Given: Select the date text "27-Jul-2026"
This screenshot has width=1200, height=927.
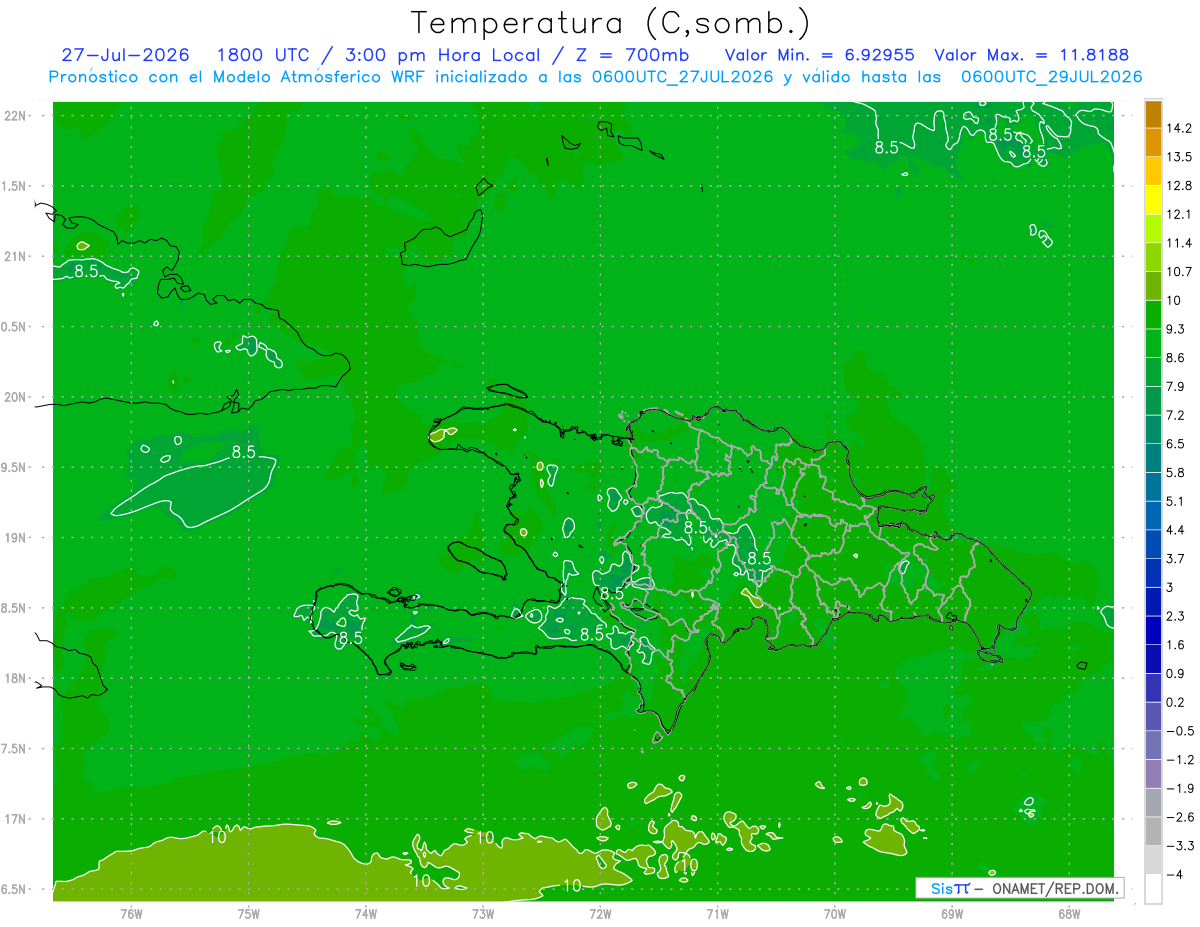Looking at the screenshot, I should click(x=125, y=55).
